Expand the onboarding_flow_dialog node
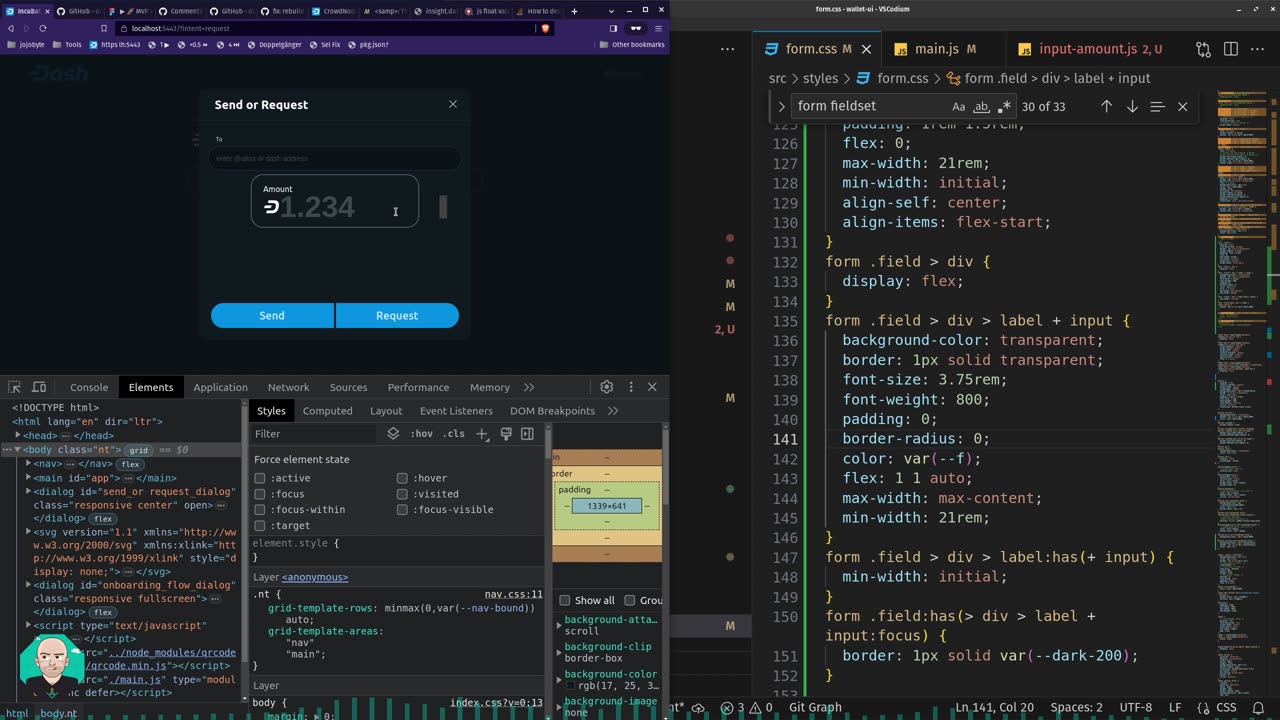Image resolution: width=1280 pixels, height=720 pixels. coord(28,585)
